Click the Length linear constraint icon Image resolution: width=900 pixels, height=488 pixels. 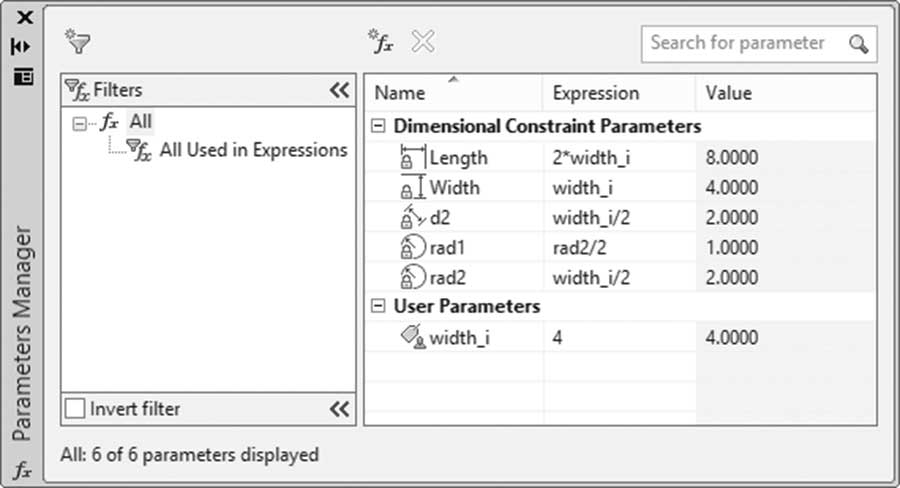(413, 157)
